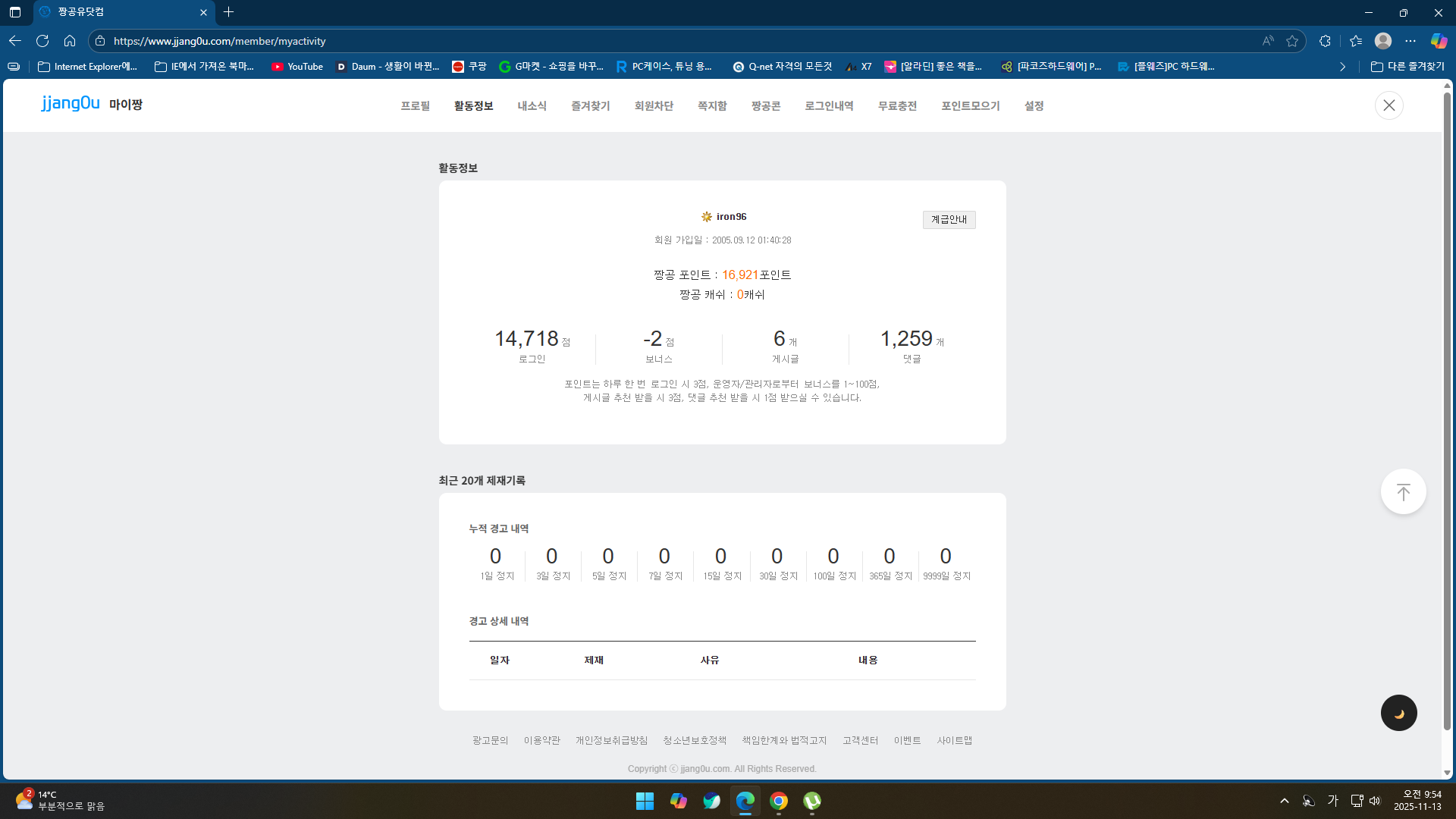Open the YouTube bookmark
This screenshot has height=819, width=1456.
pos(297,67)
